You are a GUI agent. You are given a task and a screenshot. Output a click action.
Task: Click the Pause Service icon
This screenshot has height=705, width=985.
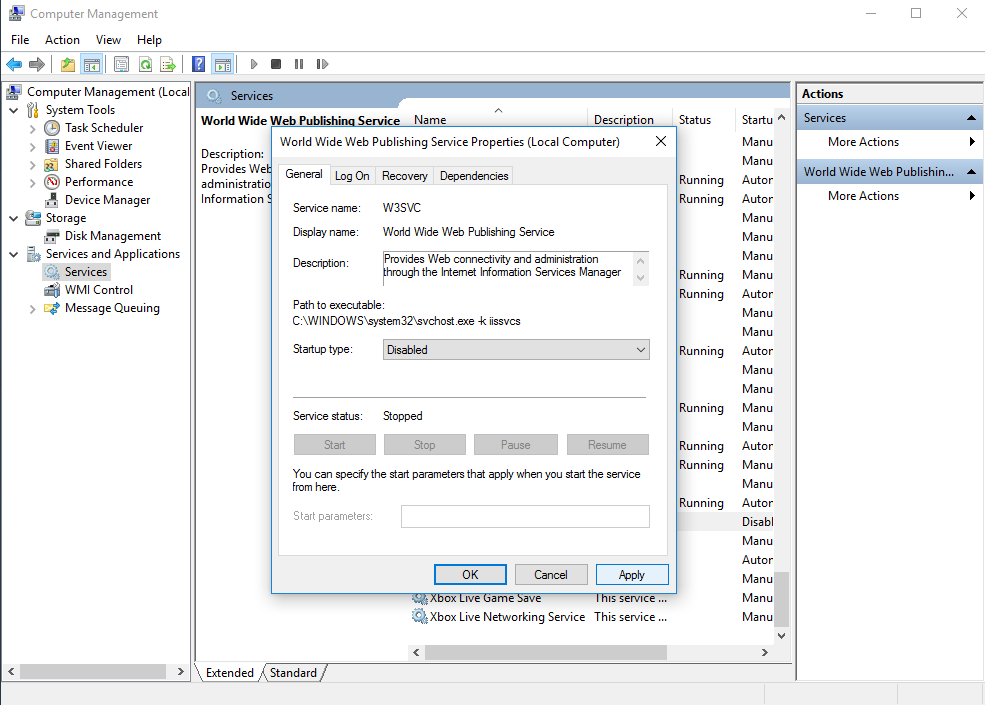point(299,63)
